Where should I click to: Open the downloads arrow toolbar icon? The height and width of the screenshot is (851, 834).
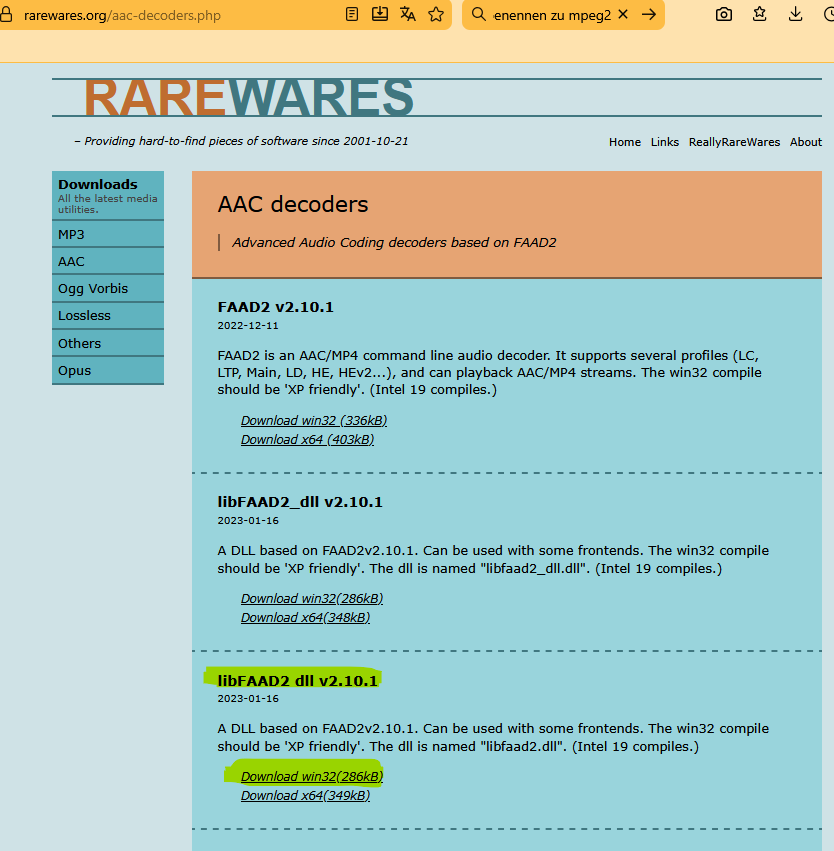pyautogui.click(x=795, y=14)
